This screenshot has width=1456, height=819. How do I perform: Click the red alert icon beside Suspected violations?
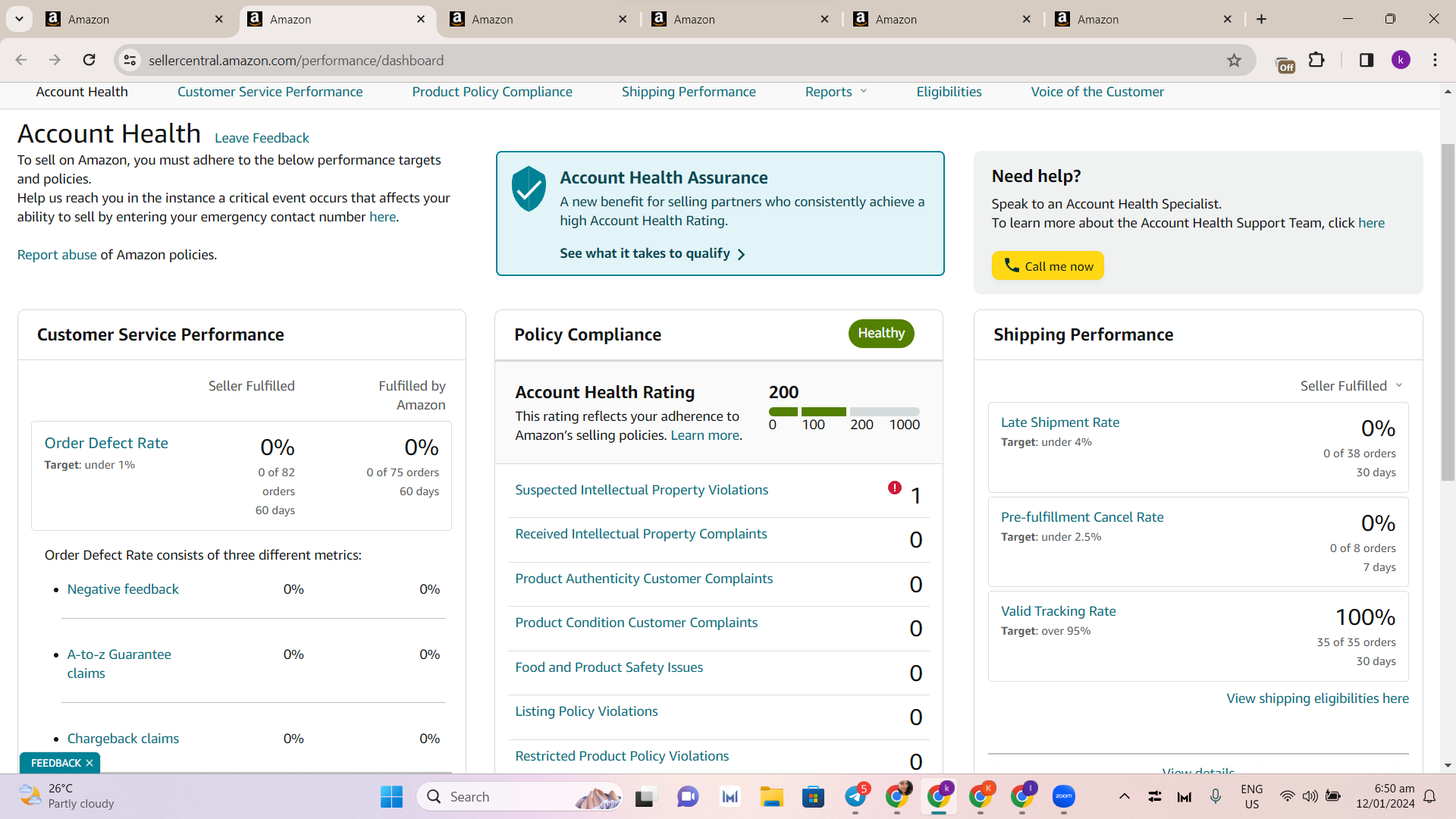tap(895, 488)
